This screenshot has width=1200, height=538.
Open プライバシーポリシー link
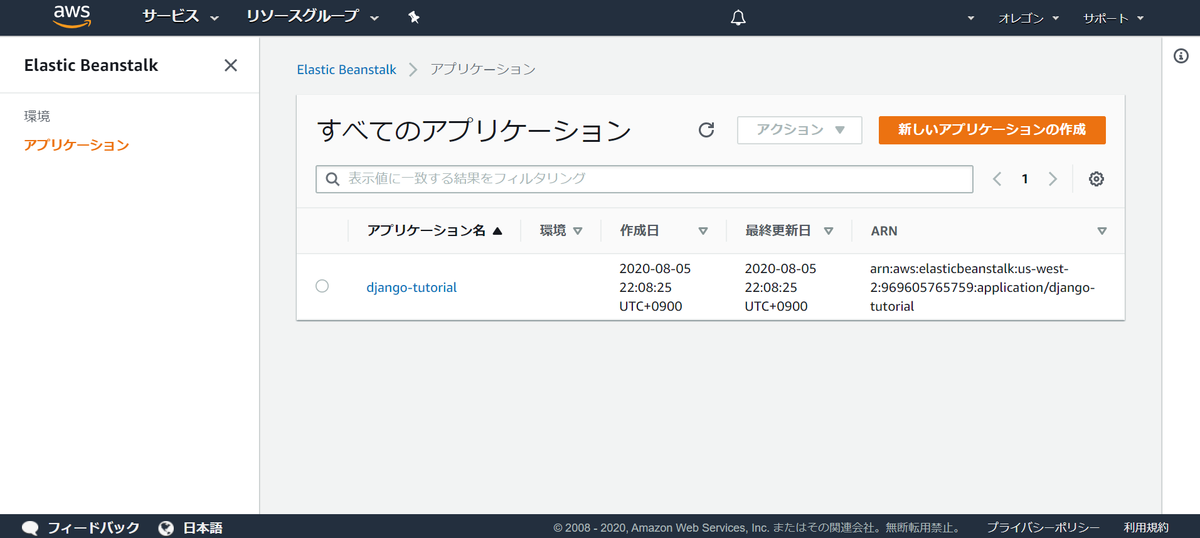tap(1043, 527)
